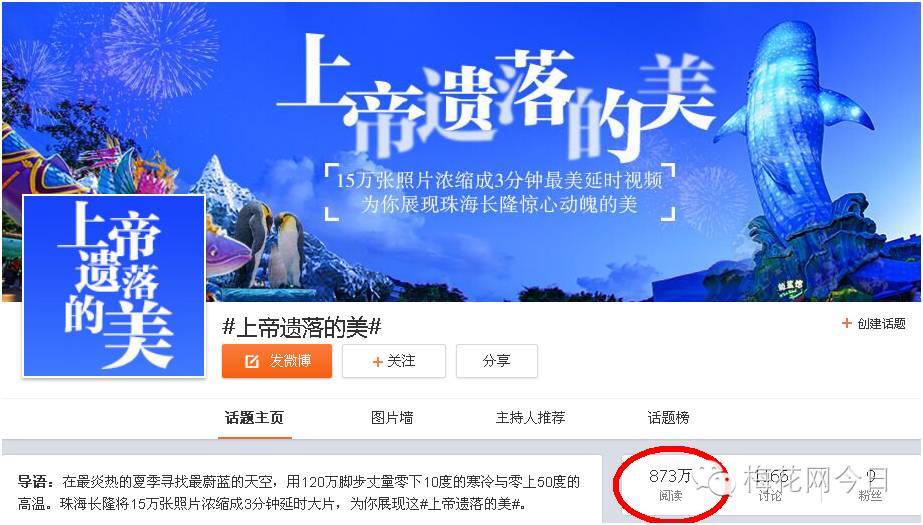Viewport: 923px width, 525px height.
Task: Click the banner subtitle about 15万张照片
Action: (499, 192)
